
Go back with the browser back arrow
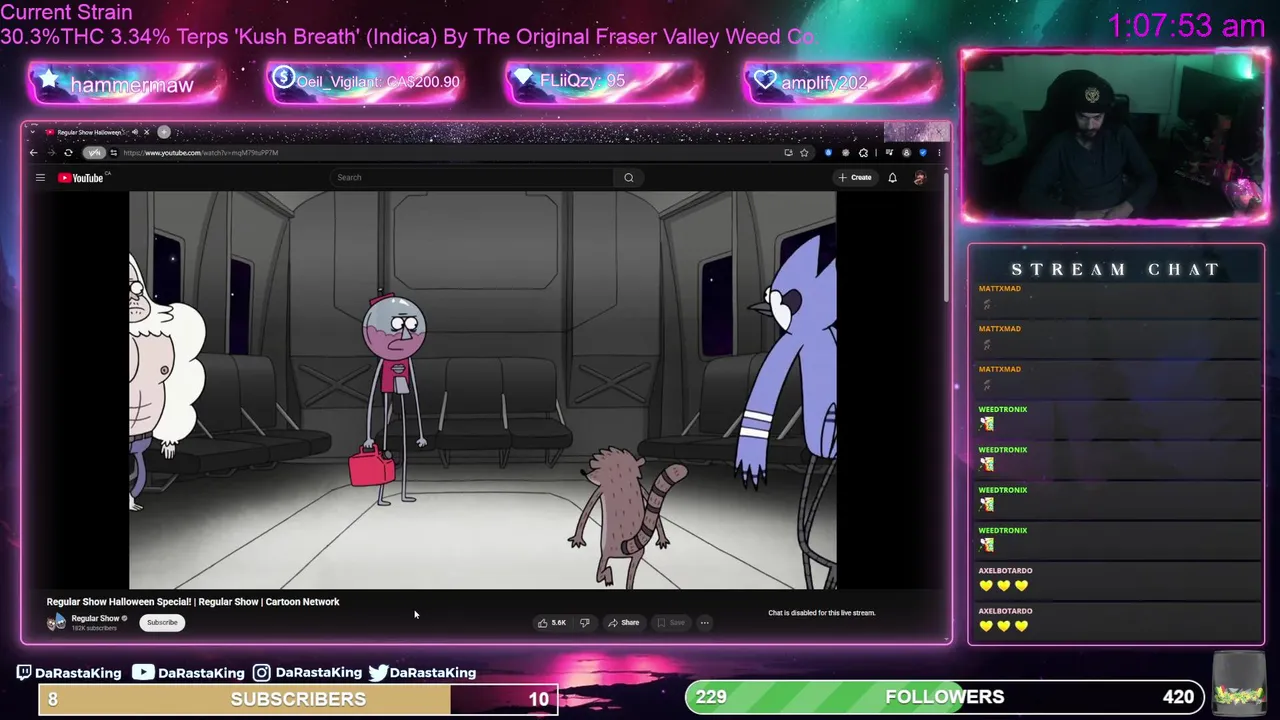coord(34,153)
